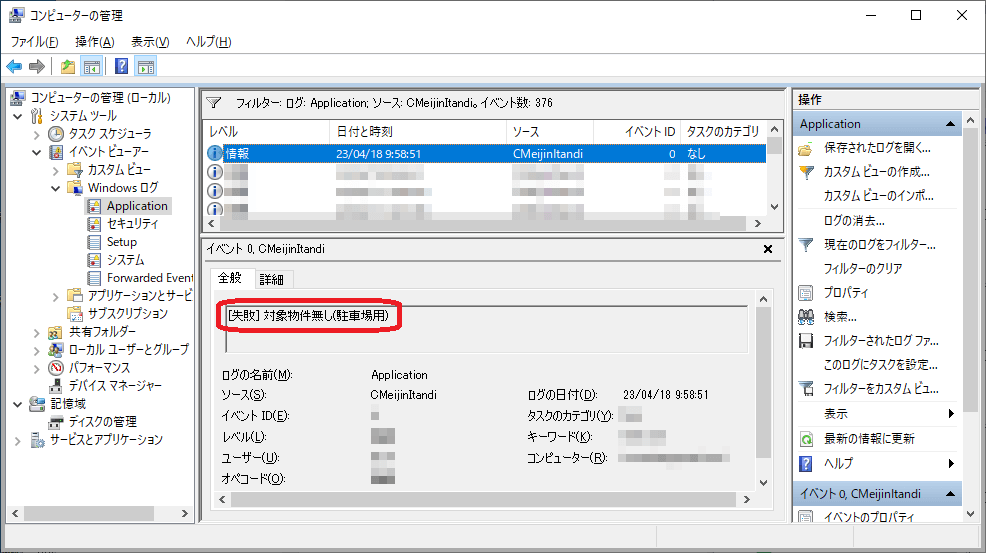Open the 操作 menu

94,41
